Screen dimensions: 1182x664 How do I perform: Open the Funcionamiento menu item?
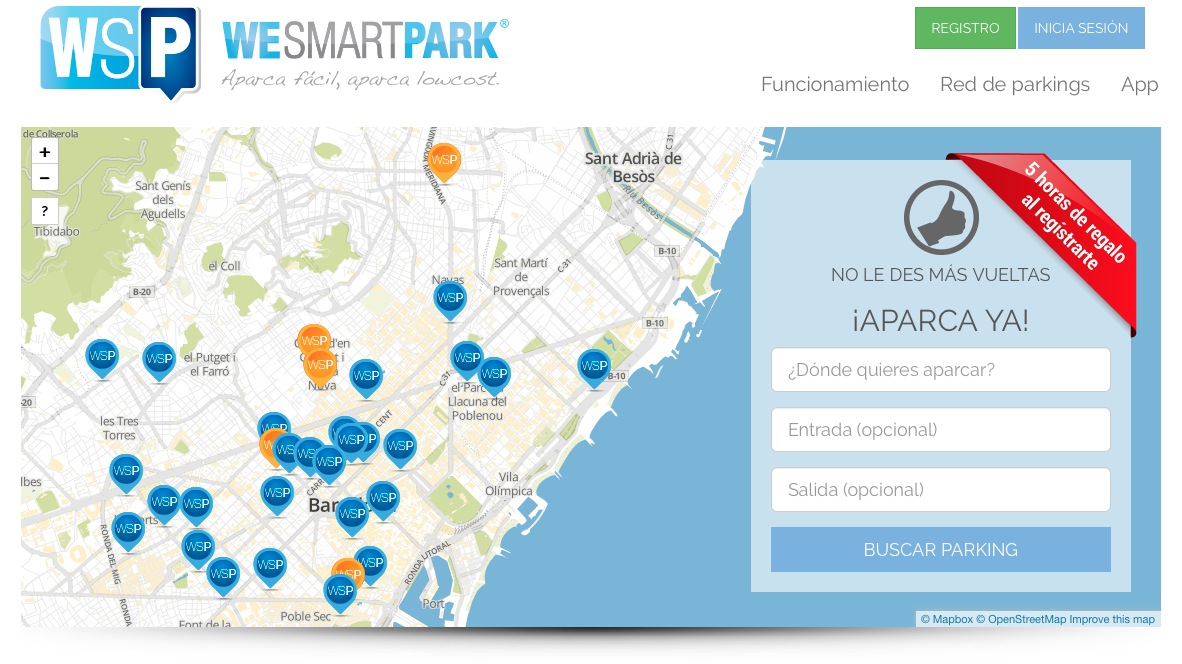click(834, 85)
